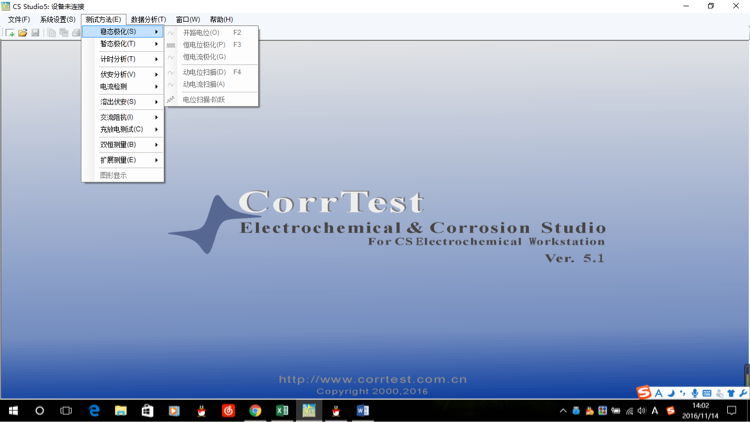Expand the 双恒测量(B) submenu
Screen dimensions: 750x422
[123, 144]
